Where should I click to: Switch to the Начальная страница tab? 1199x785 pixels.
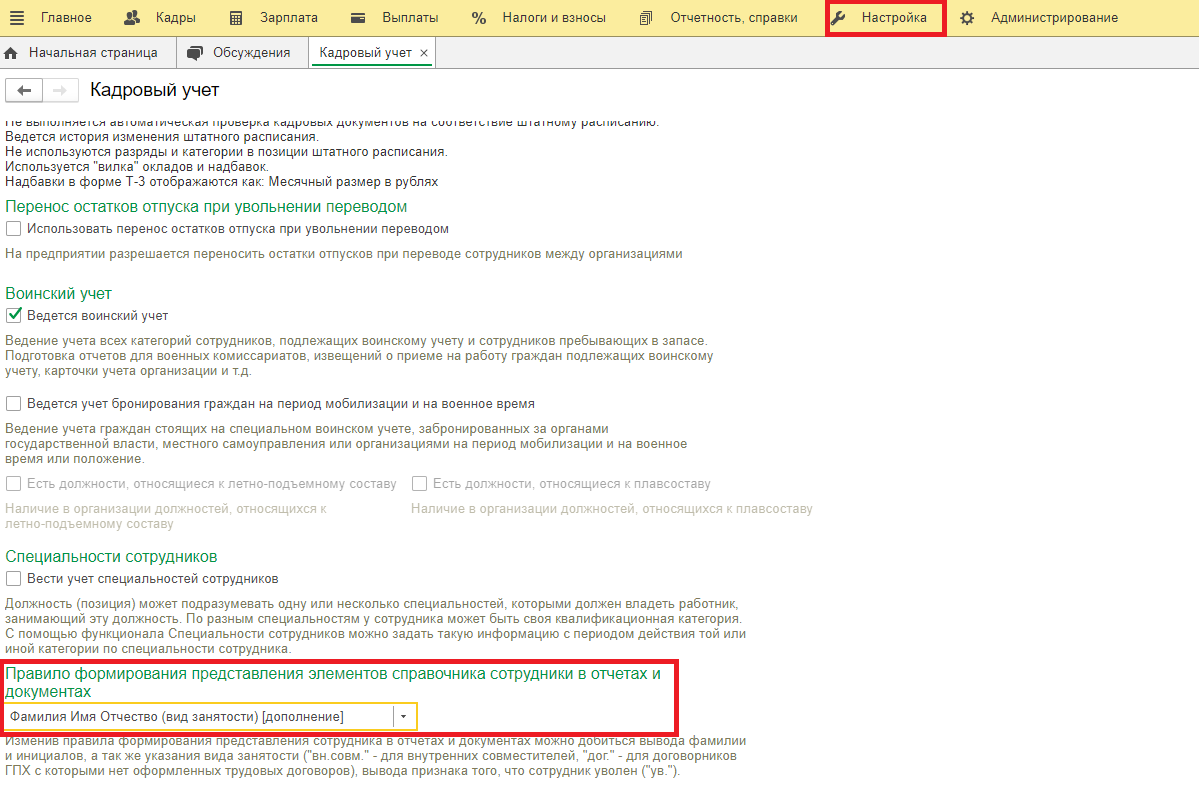coord(93,53)
